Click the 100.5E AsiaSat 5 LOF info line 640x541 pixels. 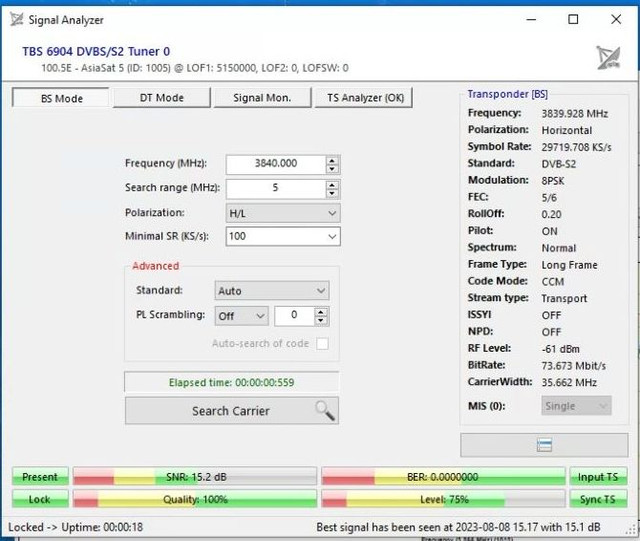[x=195, y=68]
